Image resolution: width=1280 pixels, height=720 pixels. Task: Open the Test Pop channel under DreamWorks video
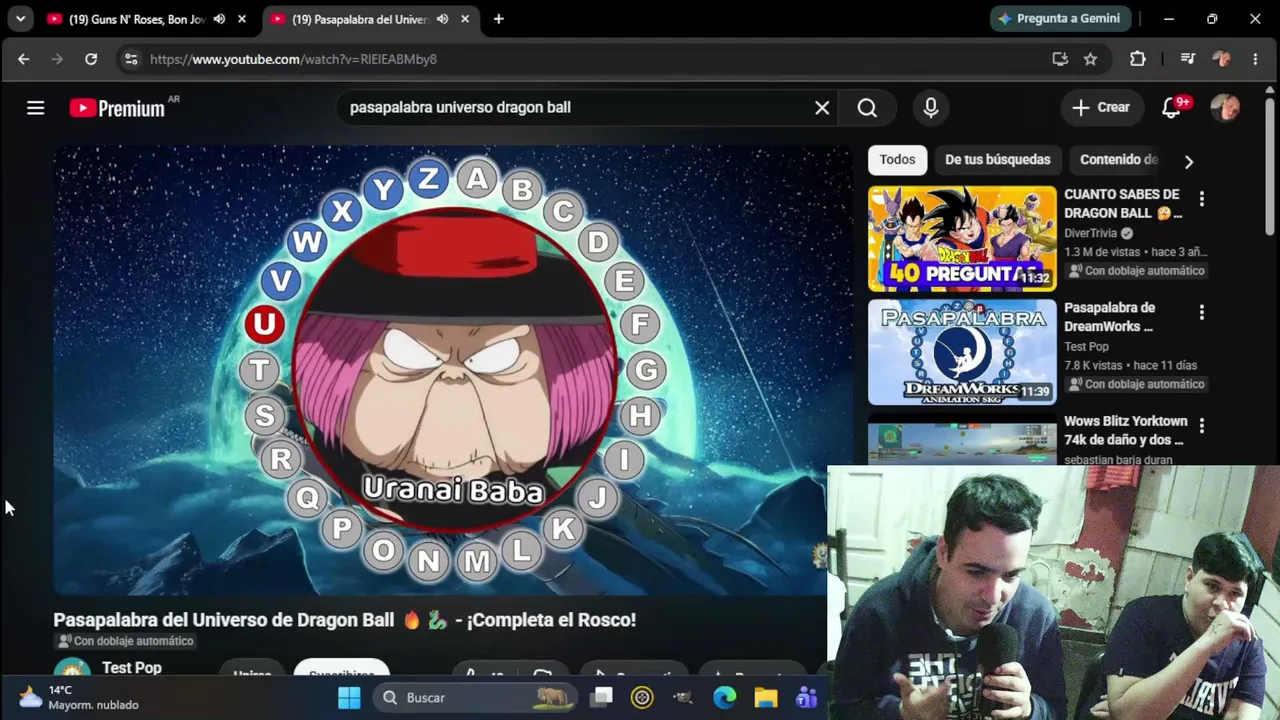[x=1086, y=347]
